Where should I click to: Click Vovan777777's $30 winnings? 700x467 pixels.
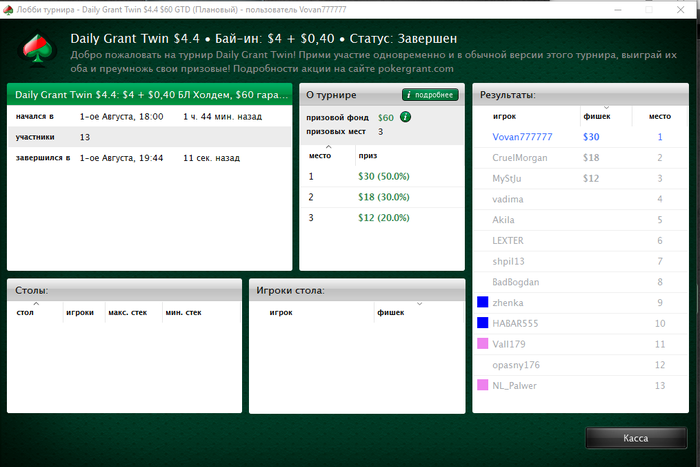pyautogui.click(x=591, y=137)
